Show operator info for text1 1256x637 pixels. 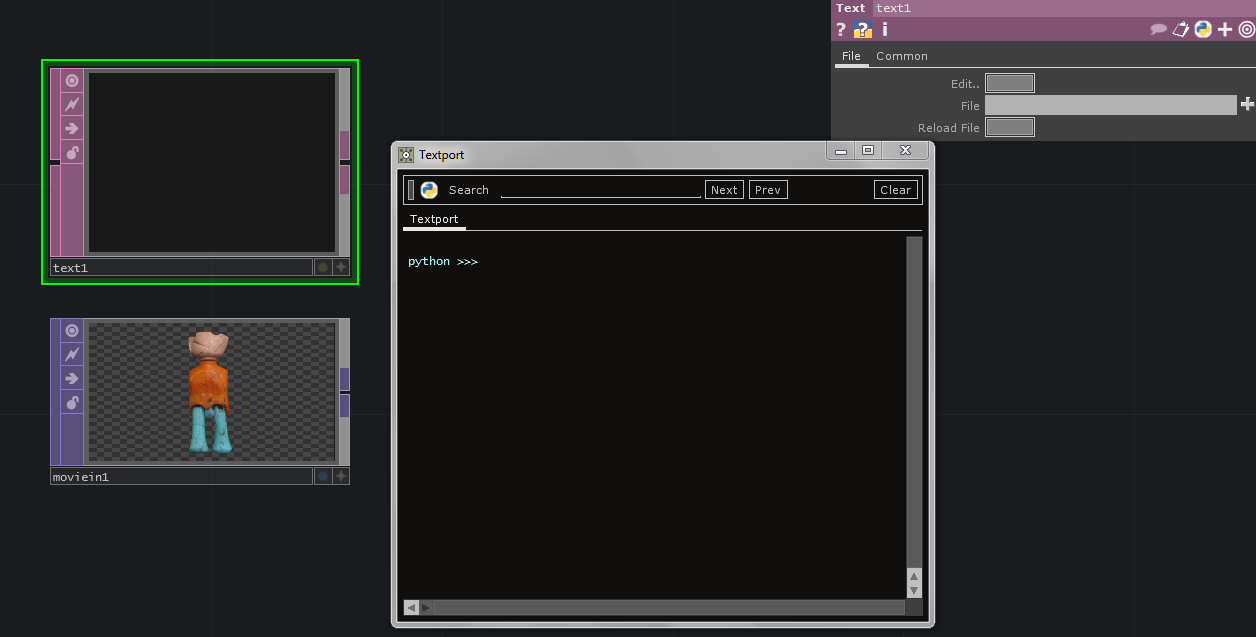pyautogui.click(x=884, y=30)
